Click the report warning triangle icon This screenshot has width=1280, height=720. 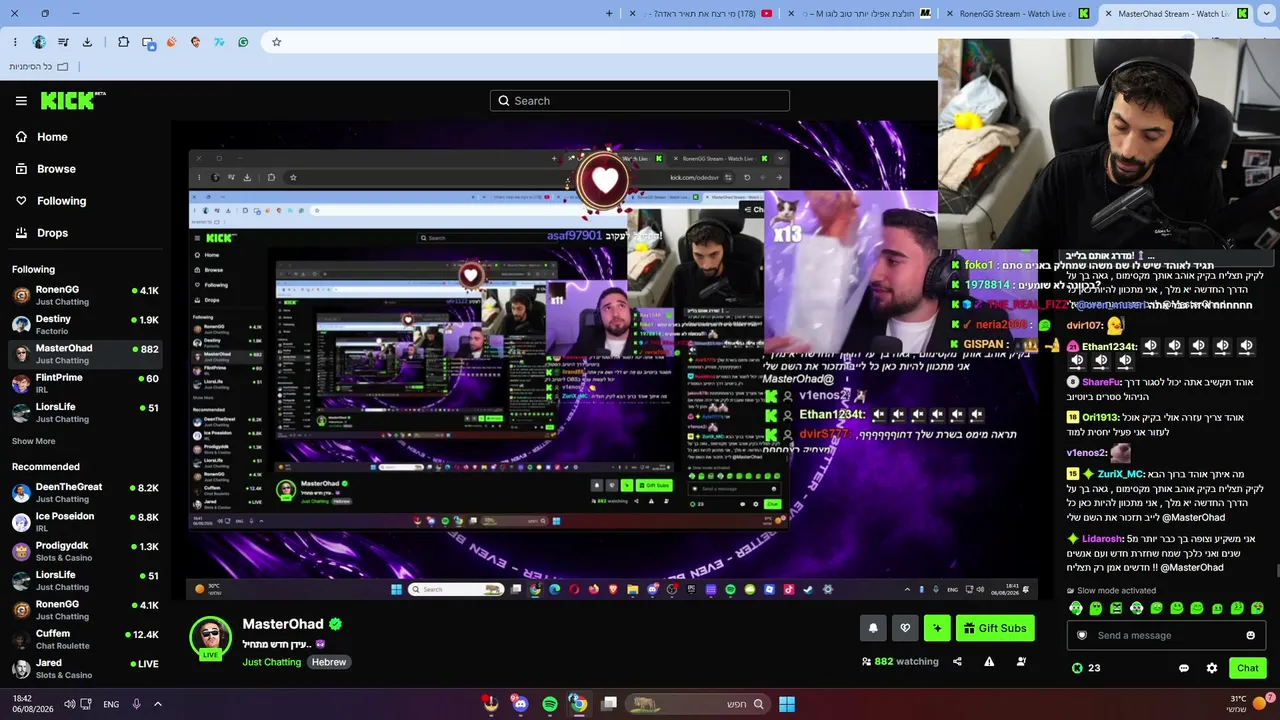click(989, 661)
